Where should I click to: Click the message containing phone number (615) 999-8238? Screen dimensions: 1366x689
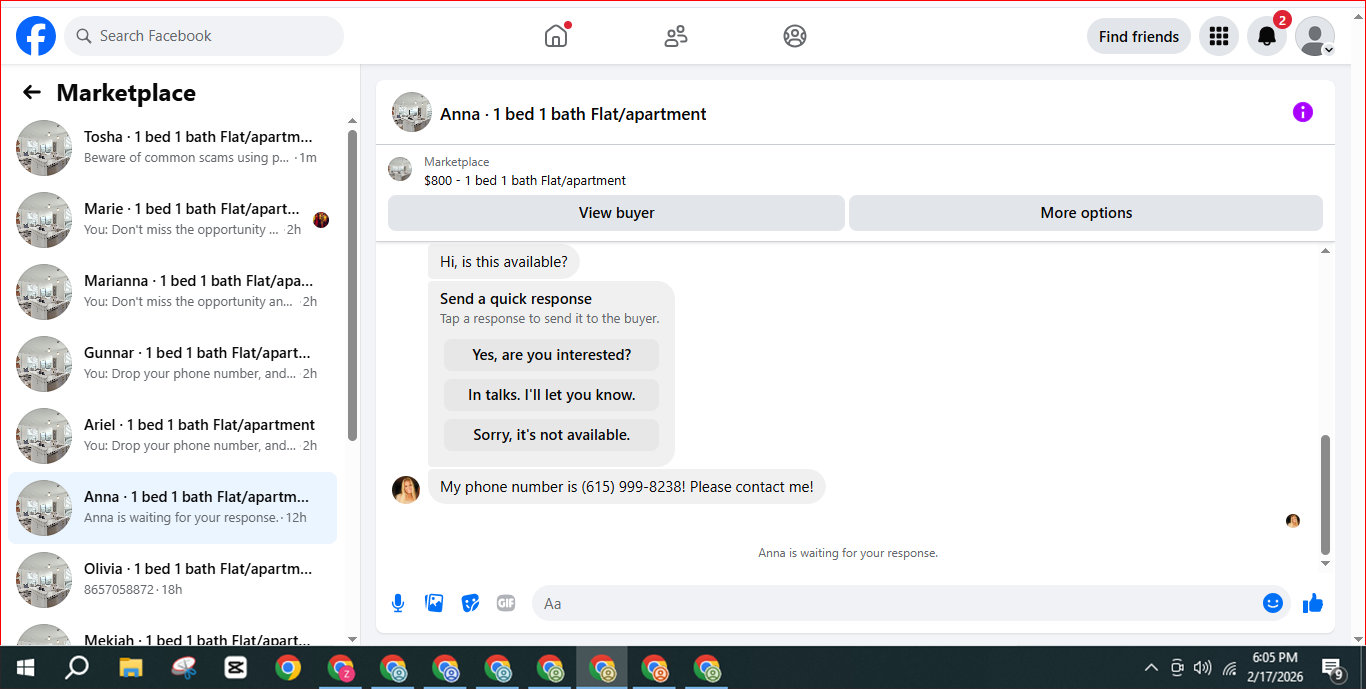click(x=627, y=487)
